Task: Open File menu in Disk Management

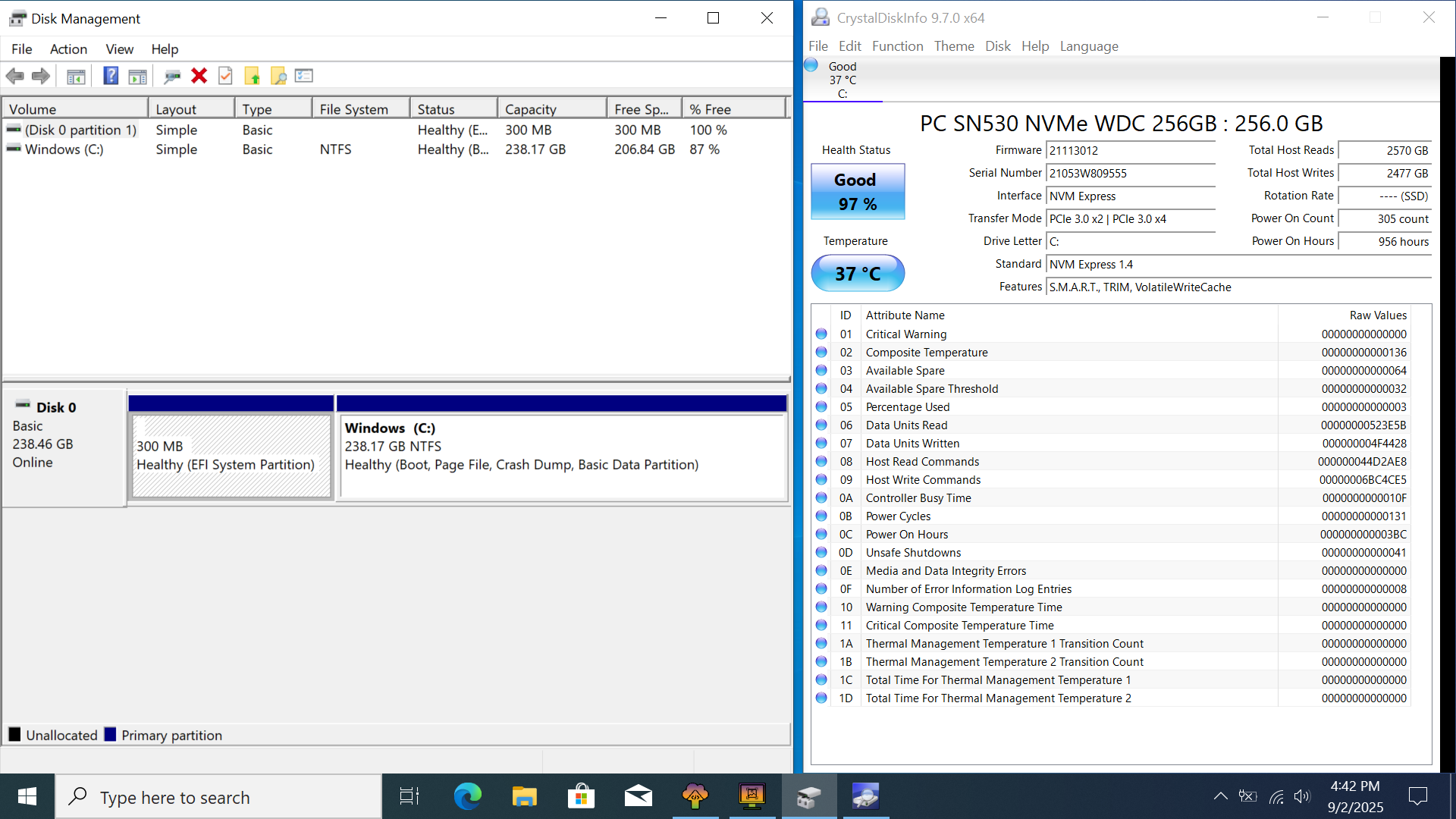Action: (x=21, y=49)
